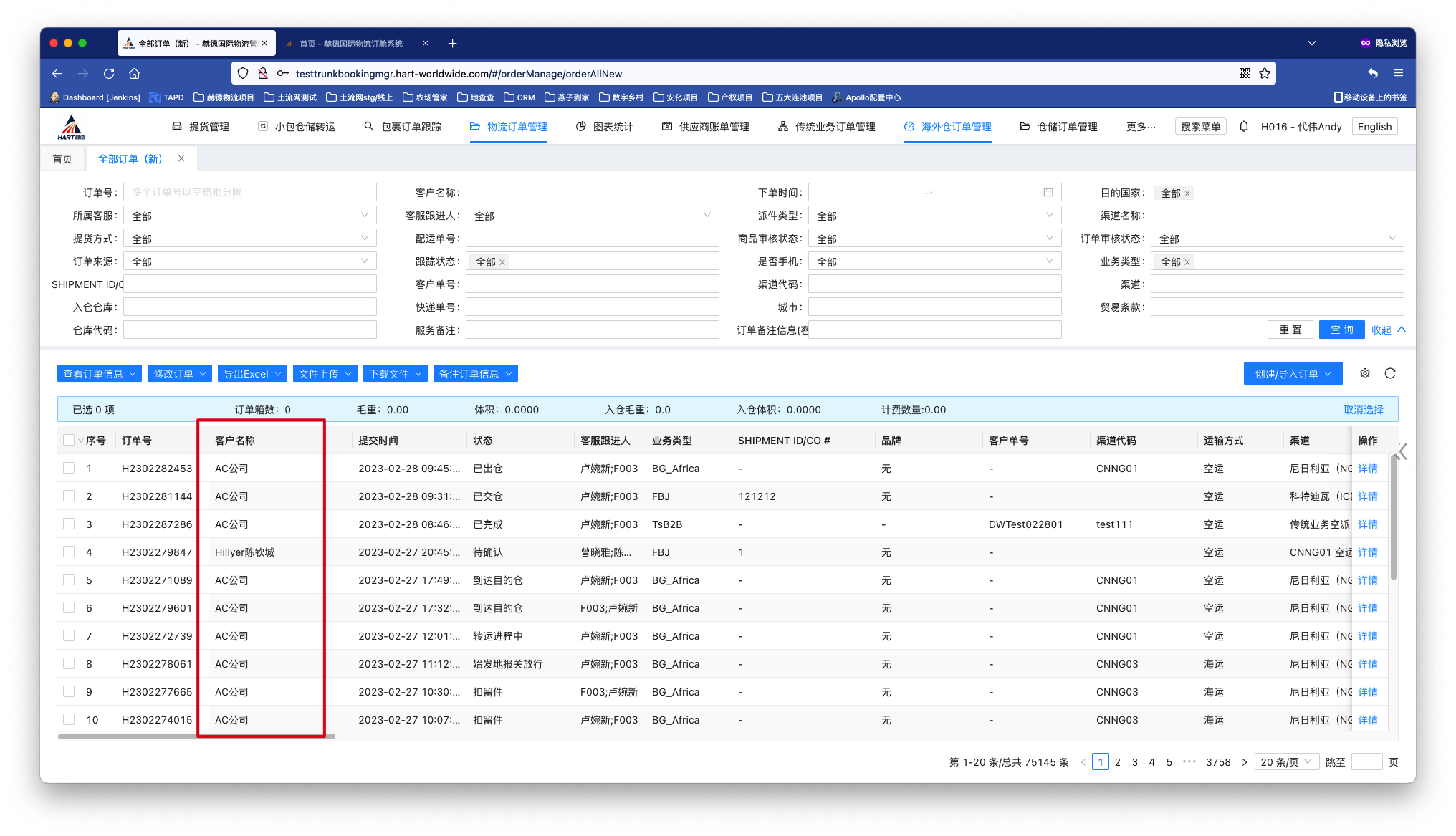The height and width of the screenshot is (836, 1456).
Task: Select checkbox for row 4 Hillyer陈钦城
Action: (x=69, y=552)
